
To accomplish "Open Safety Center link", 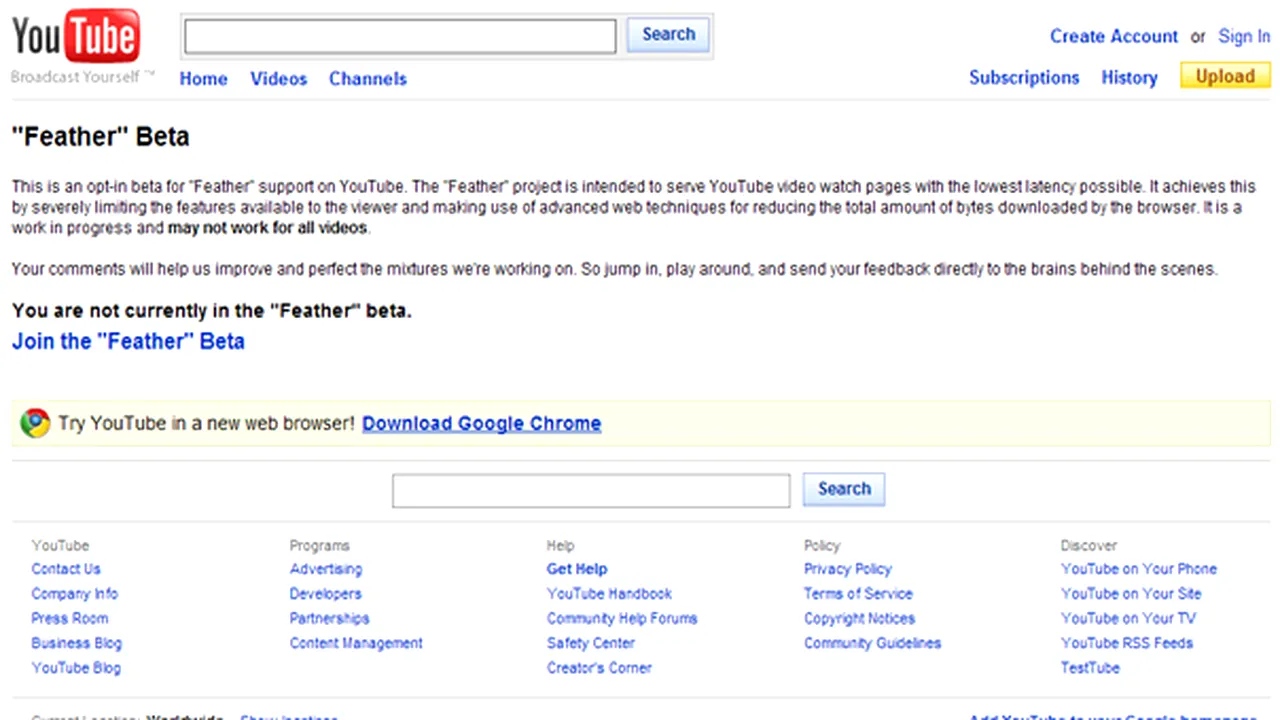I will (591, 643).
